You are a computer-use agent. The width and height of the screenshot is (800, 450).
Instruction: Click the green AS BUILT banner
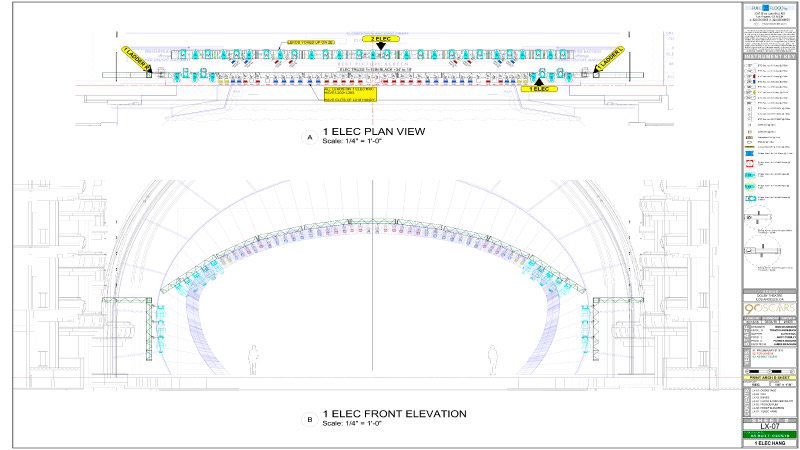[x=768, y=433]
